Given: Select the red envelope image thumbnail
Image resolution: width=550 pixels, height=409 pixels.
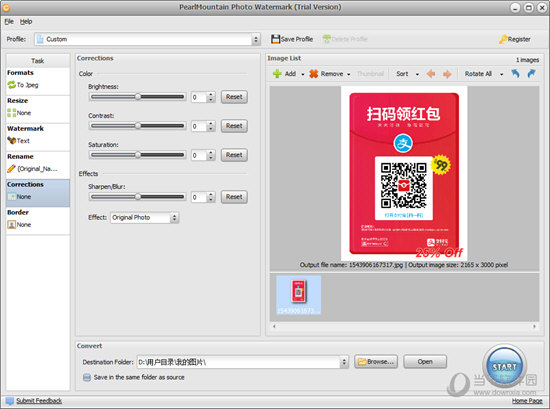Looking at the screenshot, I should 299,295.
